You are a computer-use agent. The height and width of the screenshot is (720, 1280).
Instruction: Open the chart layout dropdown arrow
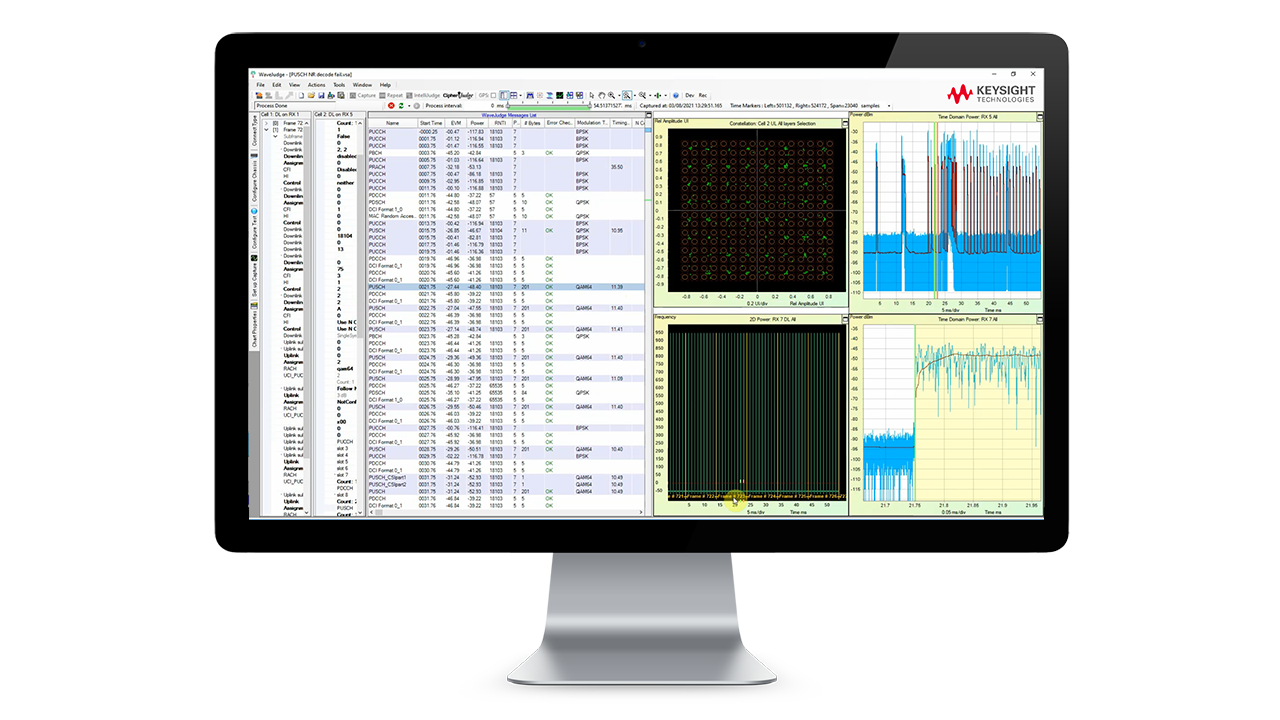tap(521, 96)
